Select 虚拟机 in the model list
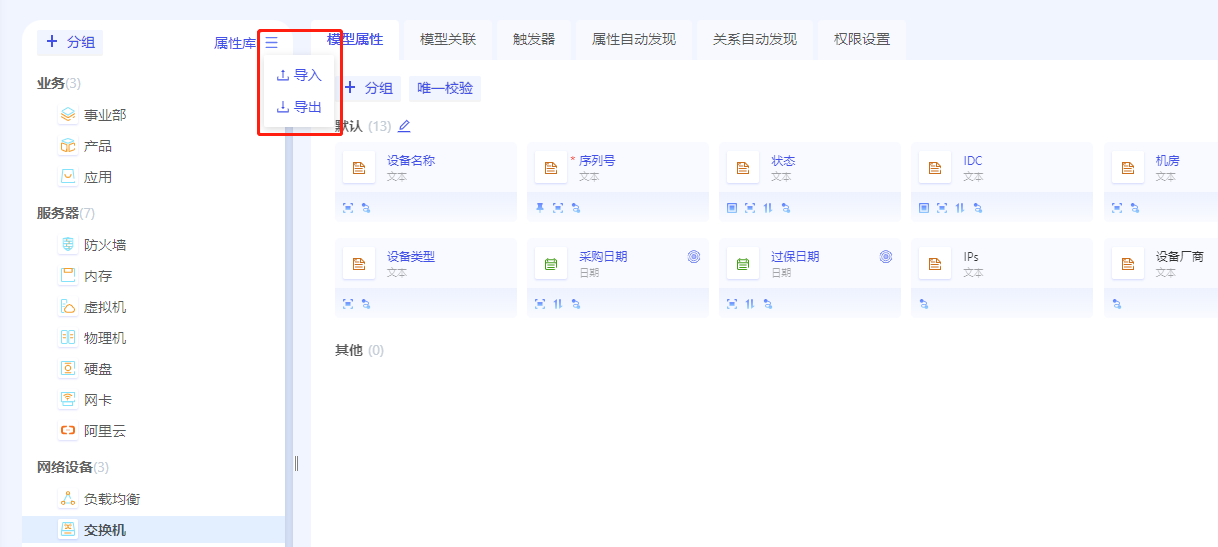 coord(105,307)
